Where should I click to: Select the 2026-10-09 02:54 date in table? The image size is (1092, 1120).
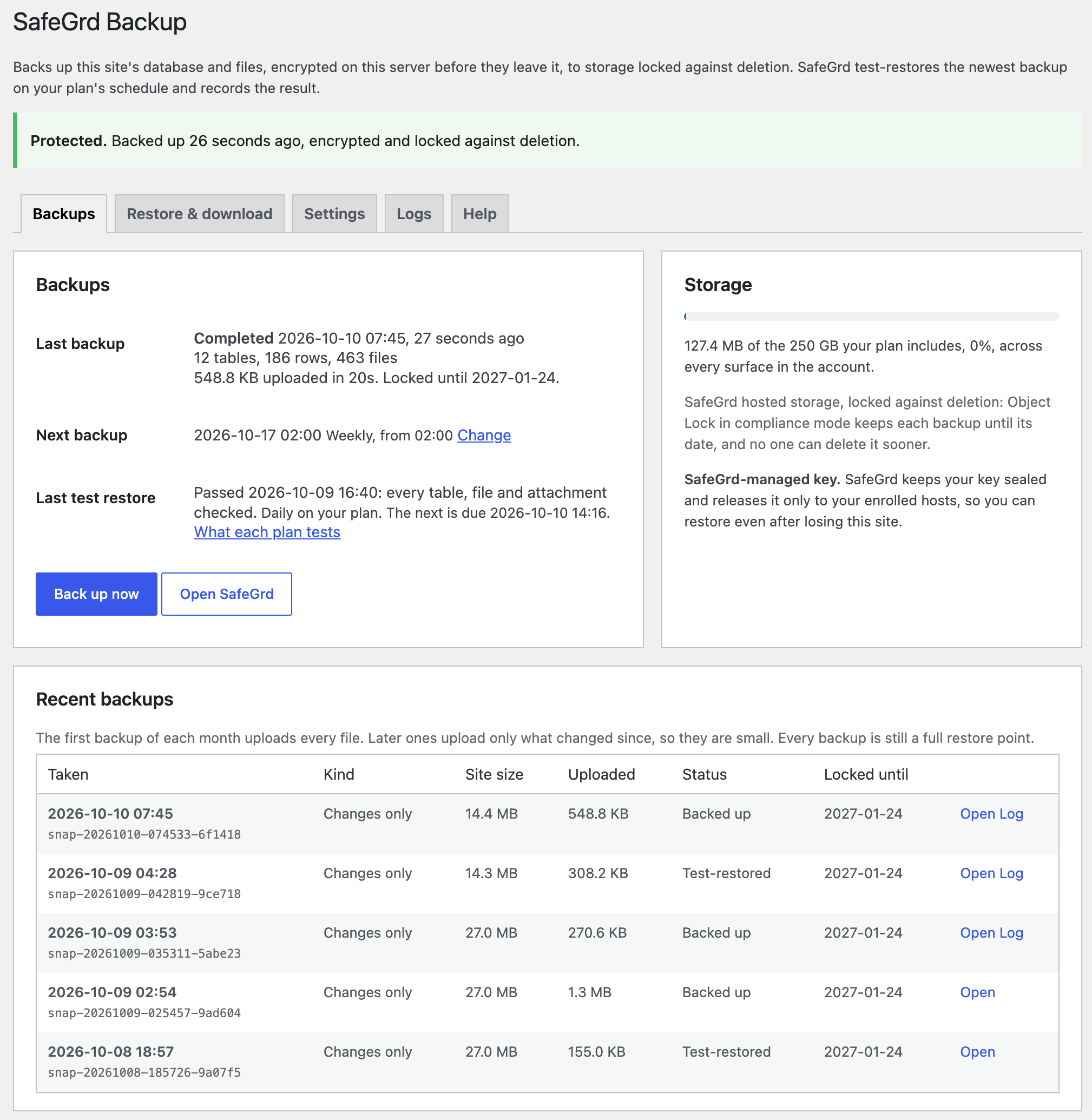click(x=112, y=992)
